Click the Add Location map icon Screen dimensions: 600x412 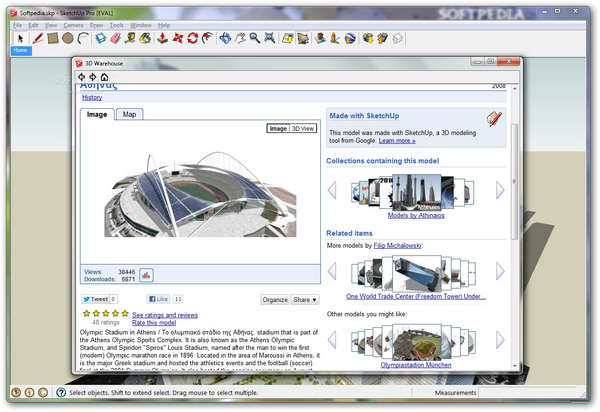click(287, 38)
